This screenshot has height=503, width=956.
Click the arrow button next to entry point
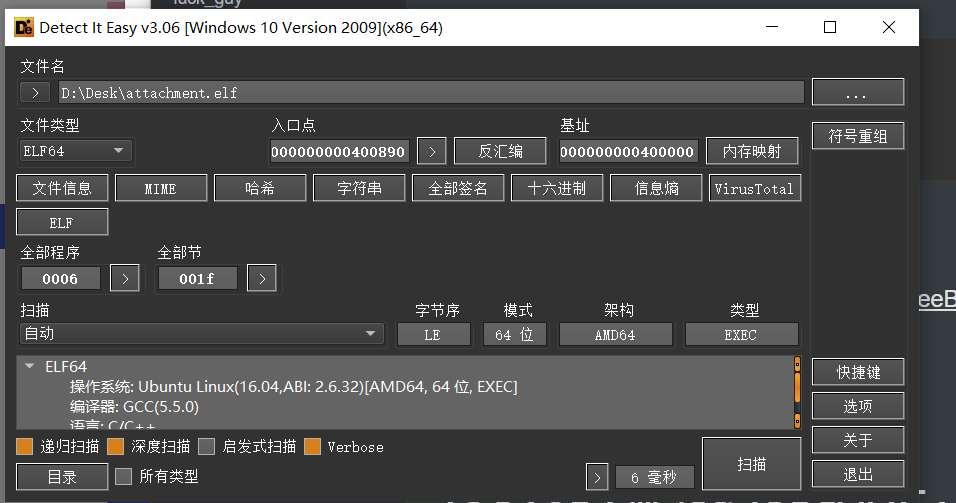(x=431, y=151)
